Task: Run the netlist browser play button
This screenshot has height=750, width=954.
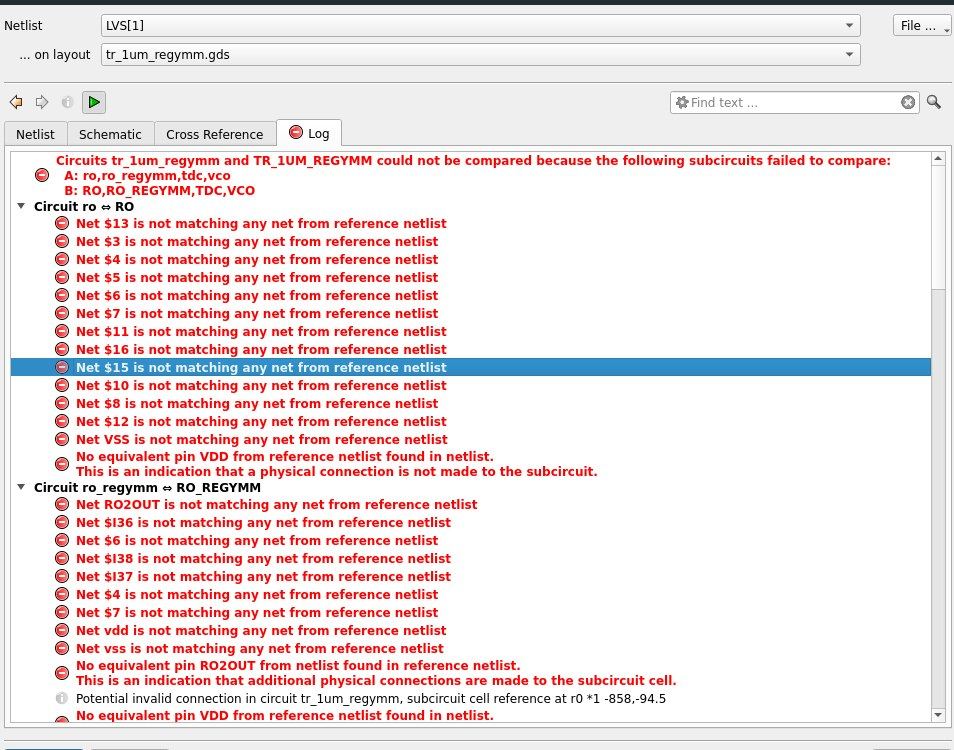Action: pos(94,102)
